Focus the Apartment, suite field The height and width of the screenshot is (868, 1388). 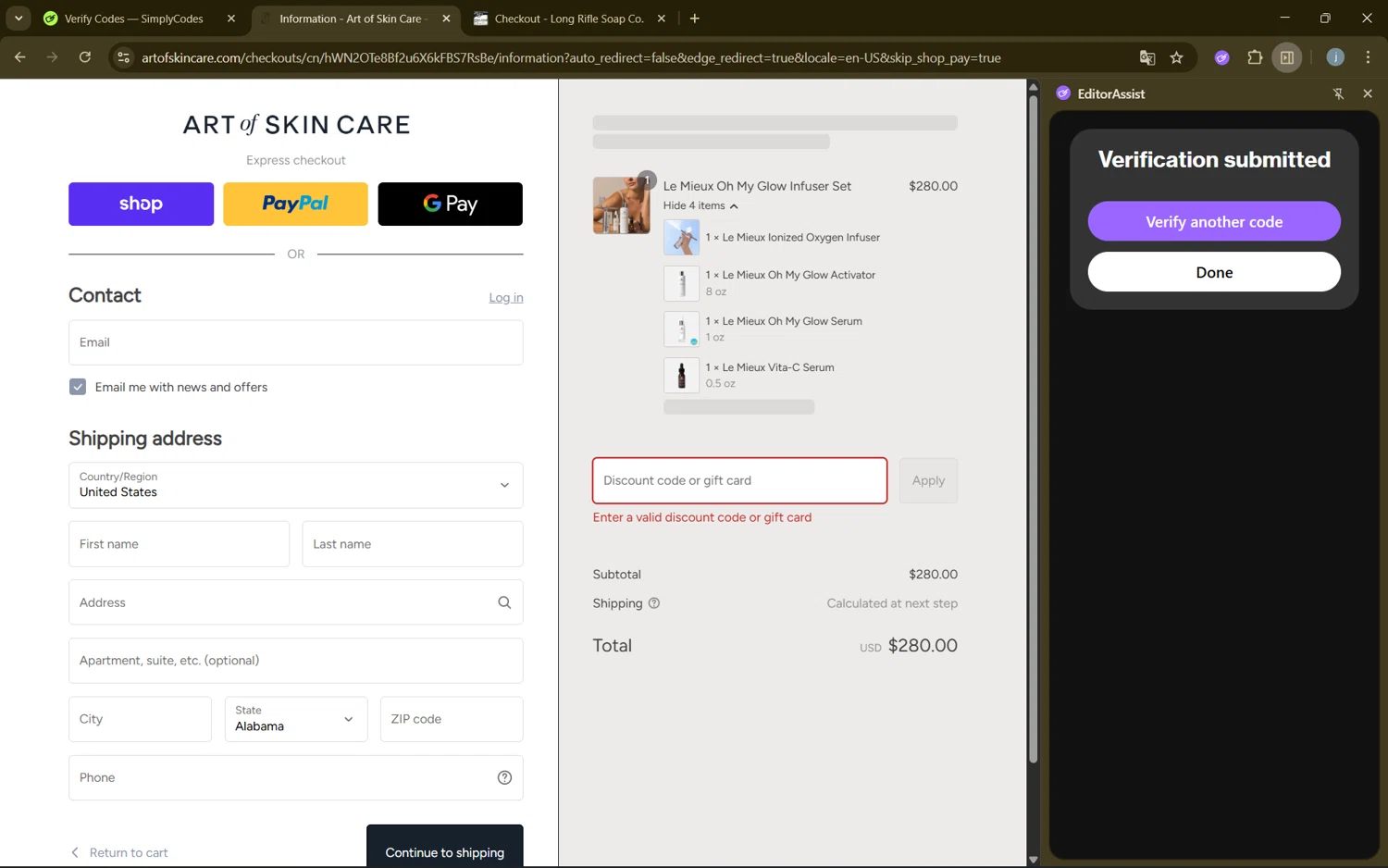[296, 661]
